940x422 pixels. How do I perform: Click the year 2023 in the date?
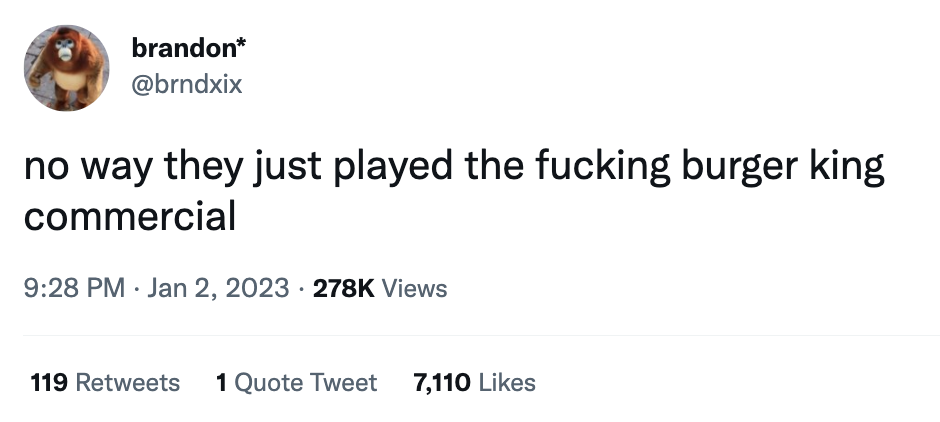(x=259, y=289)
